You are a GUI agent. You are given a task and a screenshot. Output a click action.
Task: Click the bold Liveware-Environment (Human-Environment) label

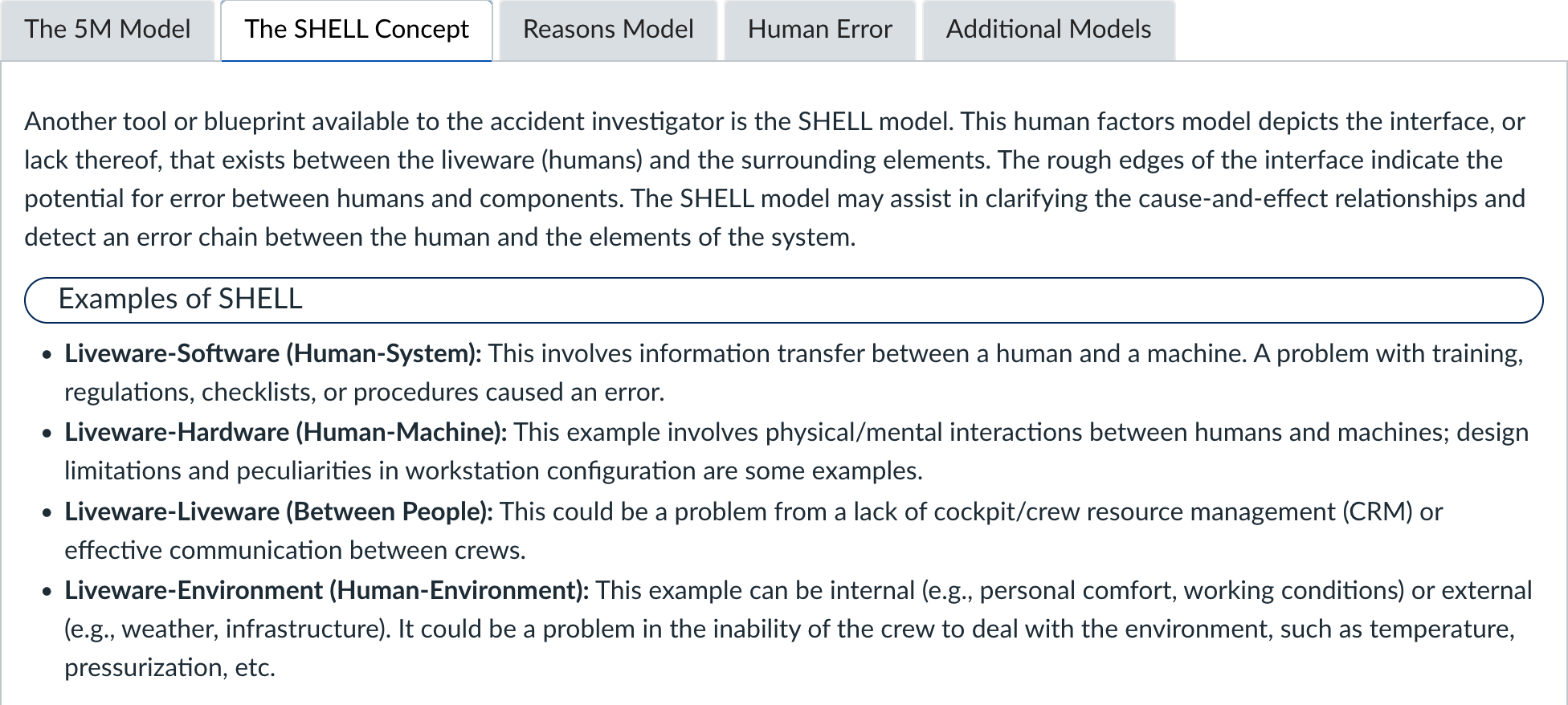tap(326, 590)
